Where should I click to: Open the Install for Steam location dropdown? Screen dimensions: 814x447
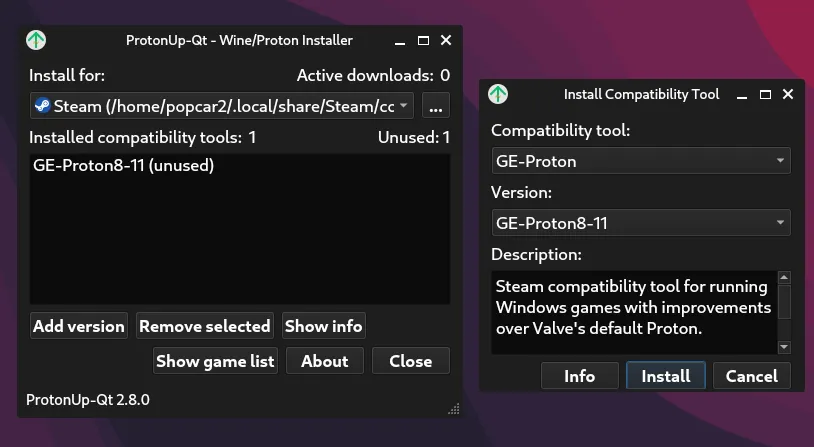[222, 106]
